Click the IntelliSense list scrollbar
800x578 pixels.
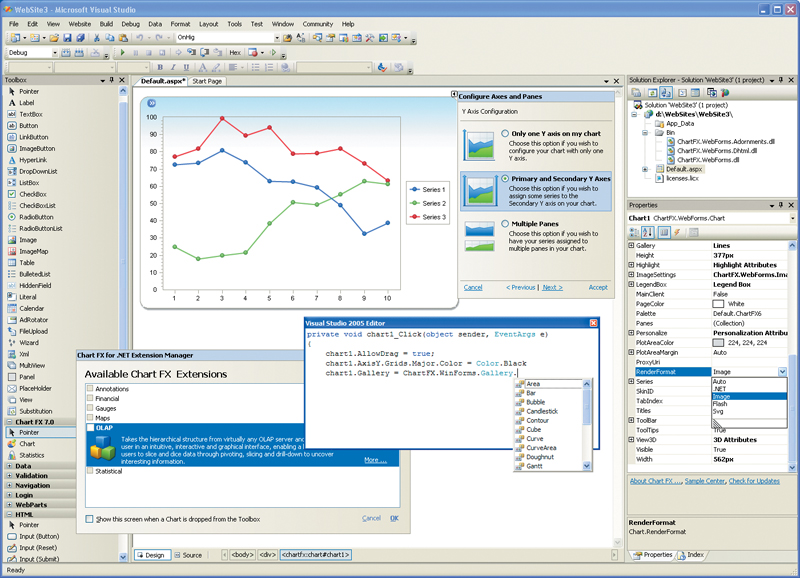587,424
